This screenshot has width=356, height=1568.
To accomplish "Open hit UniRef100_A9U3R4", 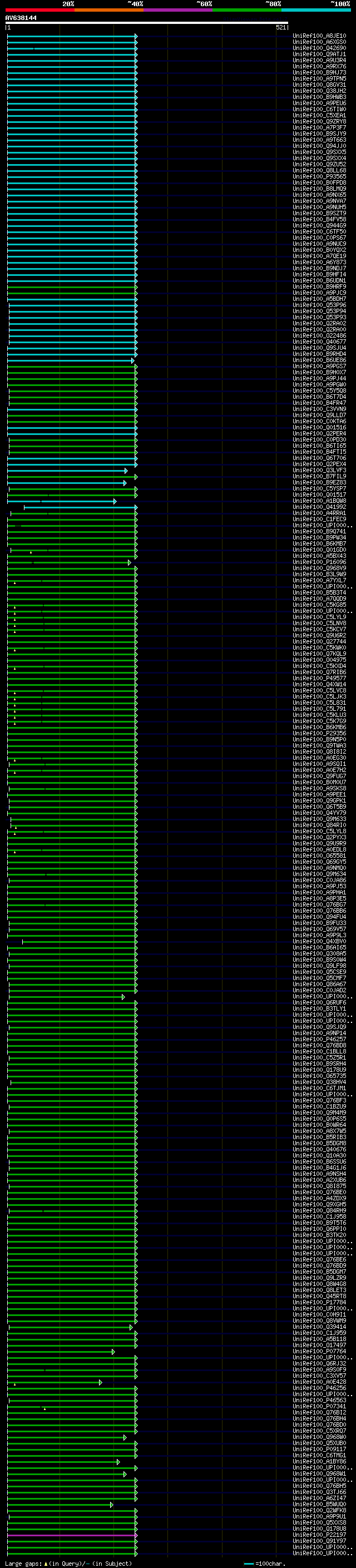I will pyautogui.click(x=319, y=60).
